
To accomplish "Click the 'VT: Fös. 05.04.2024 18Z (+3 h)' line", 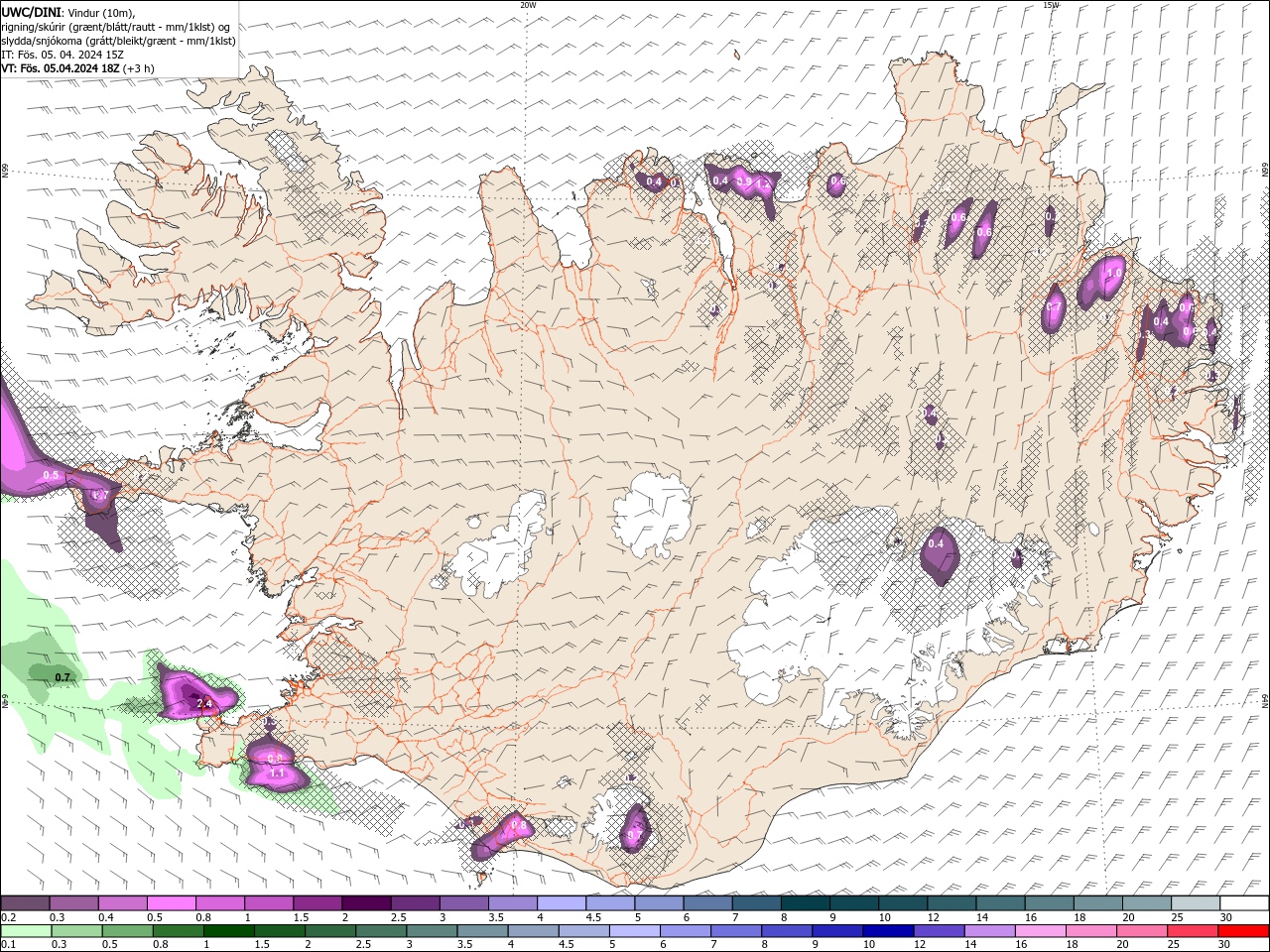I will point(78,68).
